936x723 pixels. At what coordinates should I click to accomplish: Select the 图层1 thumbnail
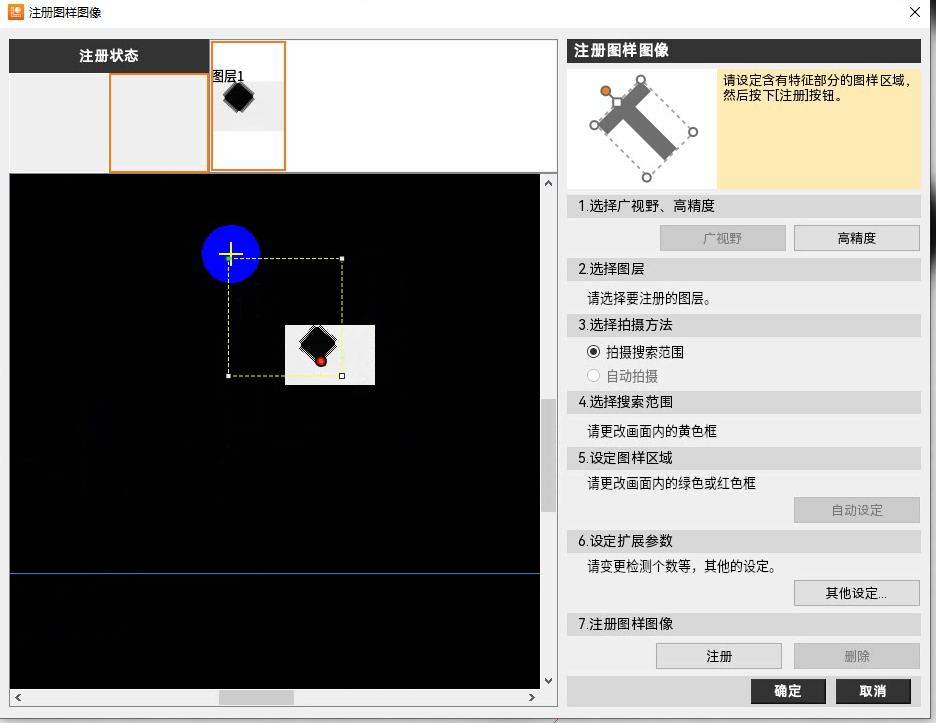point(248,106)
